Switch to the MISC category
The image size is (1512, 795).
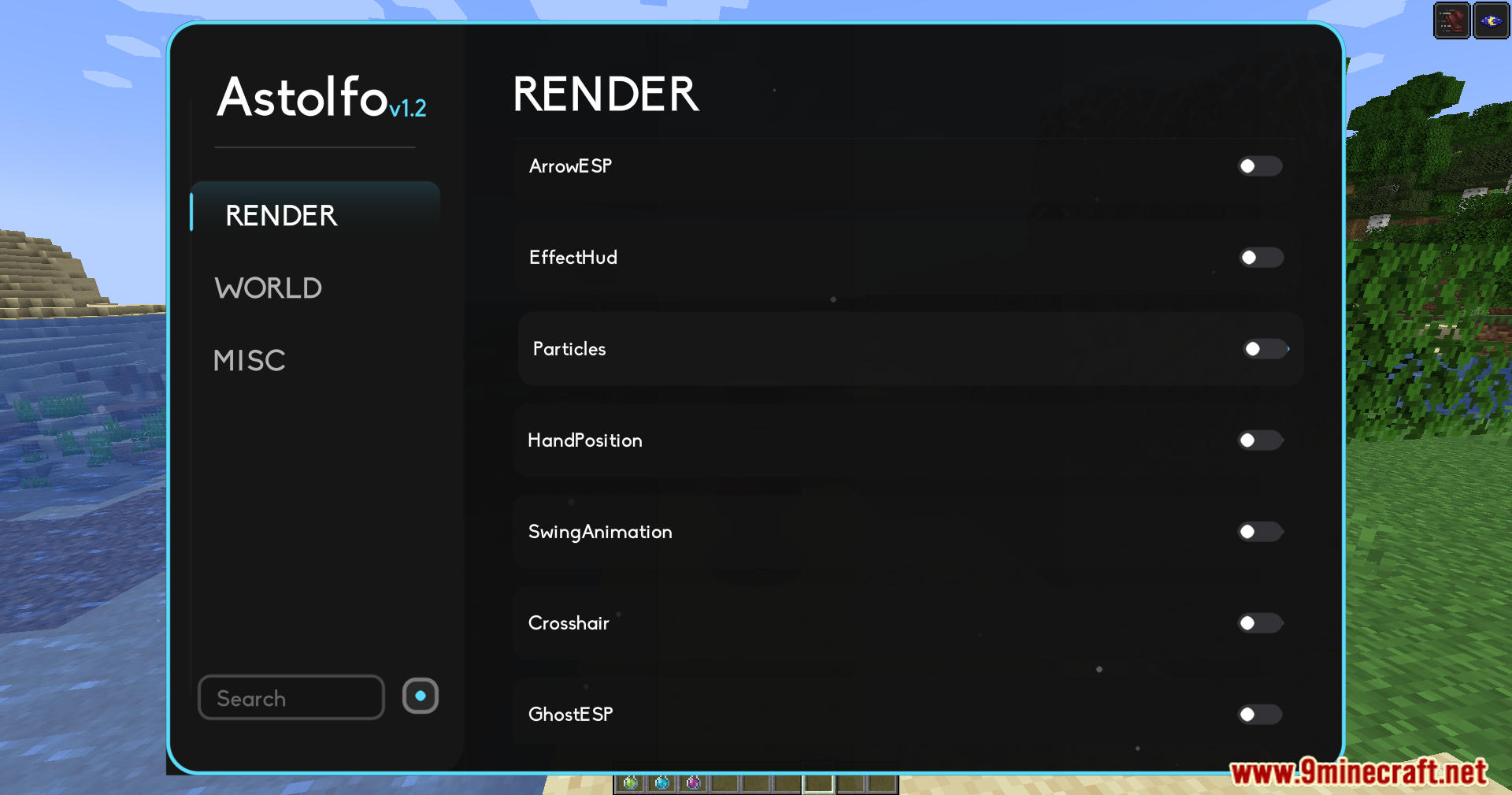coord(250,361)
